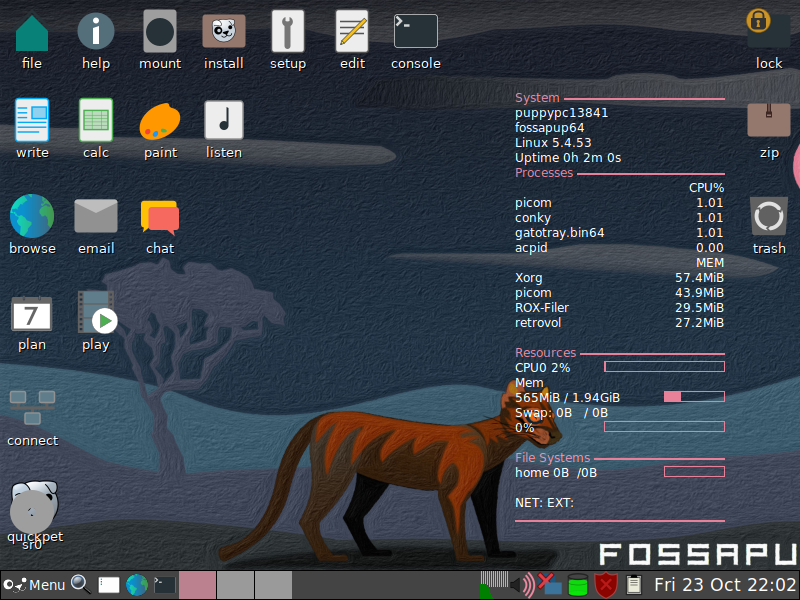This screenshot has height=600, width=800.
Task: Click the acpid process row
Action: (x=619, y=247)
